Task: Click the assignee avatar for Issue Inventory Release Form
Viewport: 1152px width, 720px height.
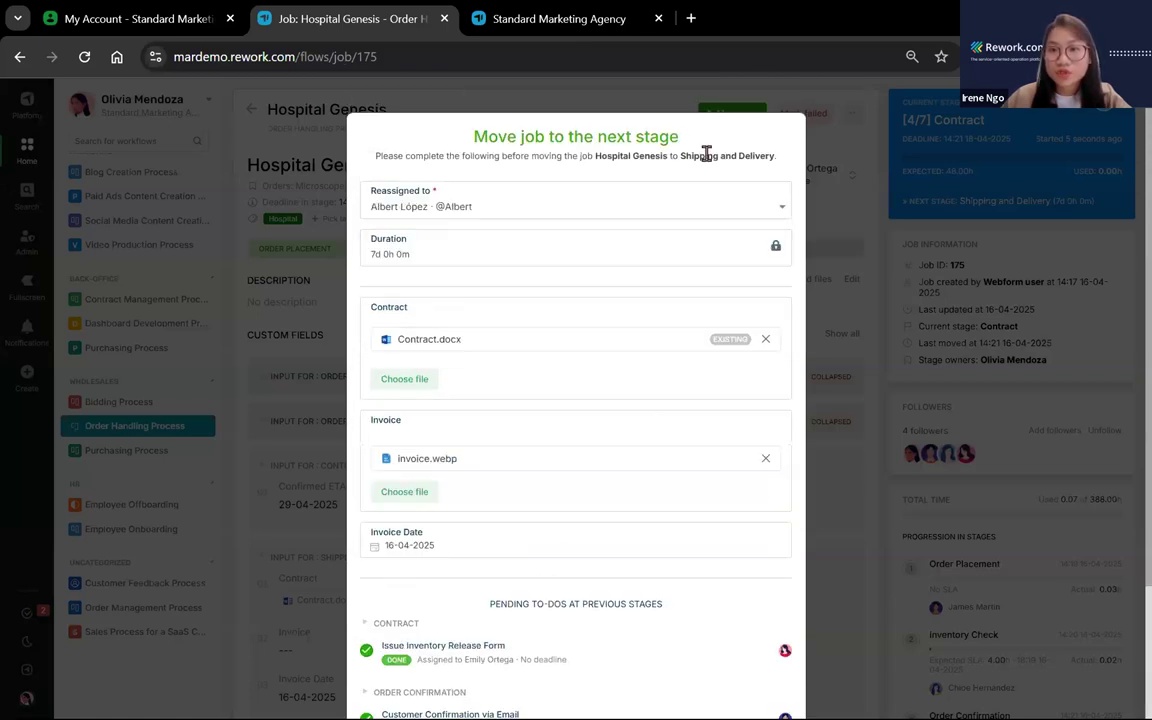Action: point(785,650)
